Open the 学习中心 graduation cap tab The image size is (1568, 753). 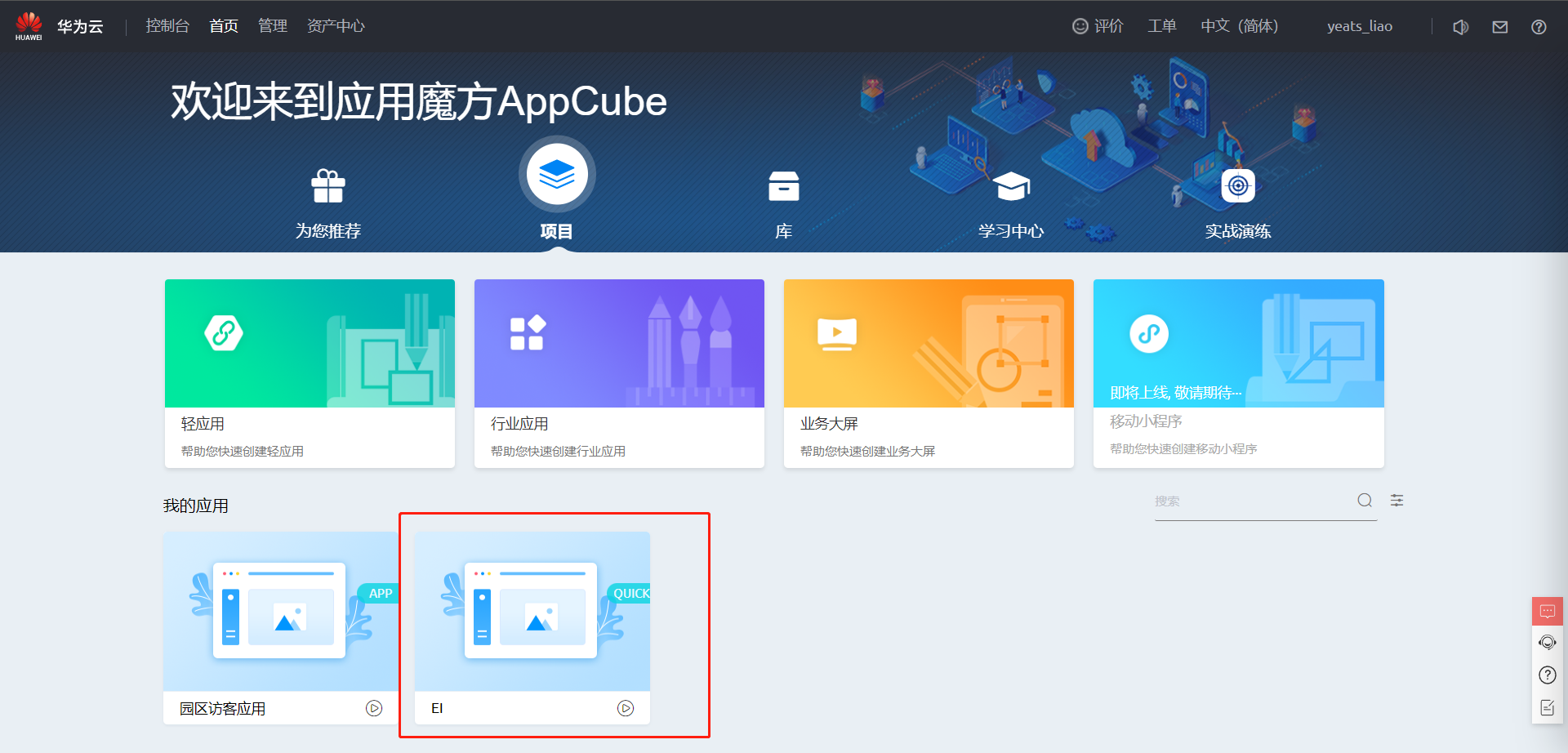1011,204
